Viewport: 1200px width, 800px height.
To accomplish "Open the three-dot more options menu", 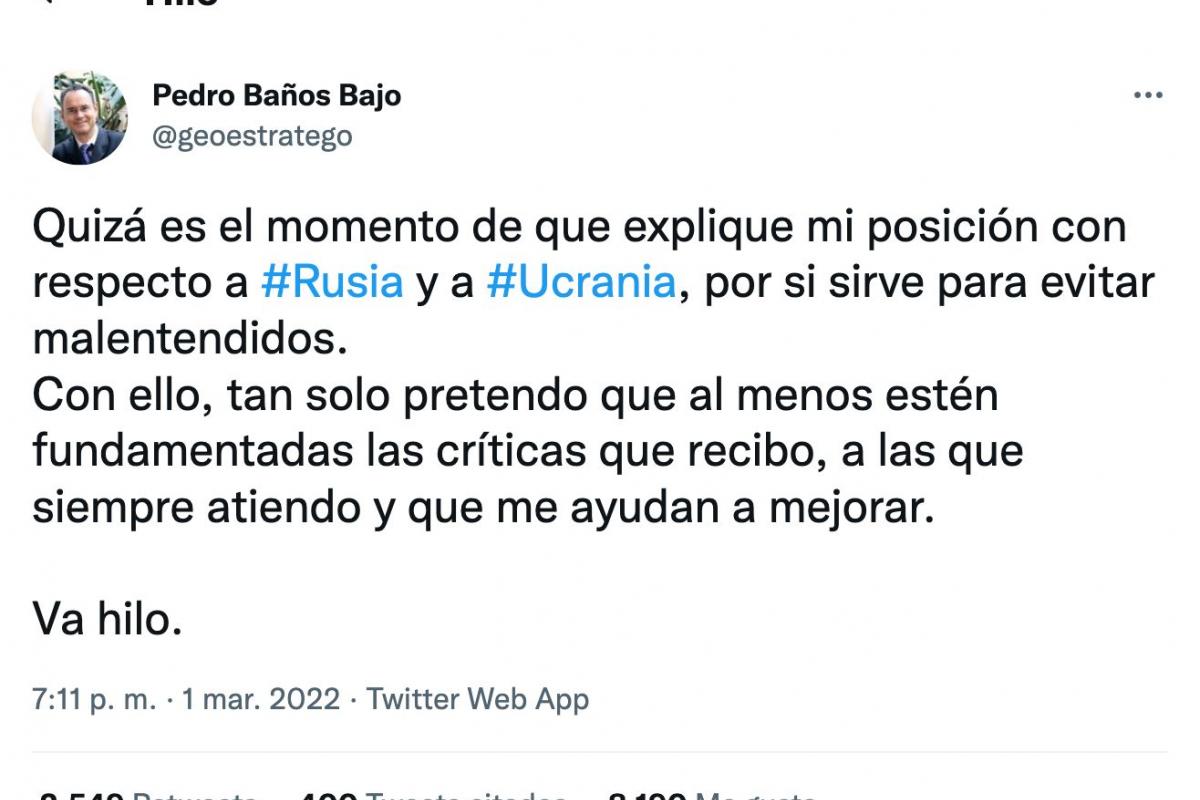I will 1147,96.
